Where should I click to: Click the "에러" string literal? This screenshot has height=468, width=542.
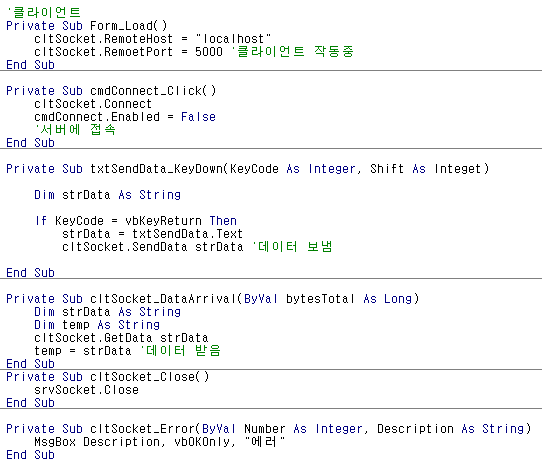(265, 441)
